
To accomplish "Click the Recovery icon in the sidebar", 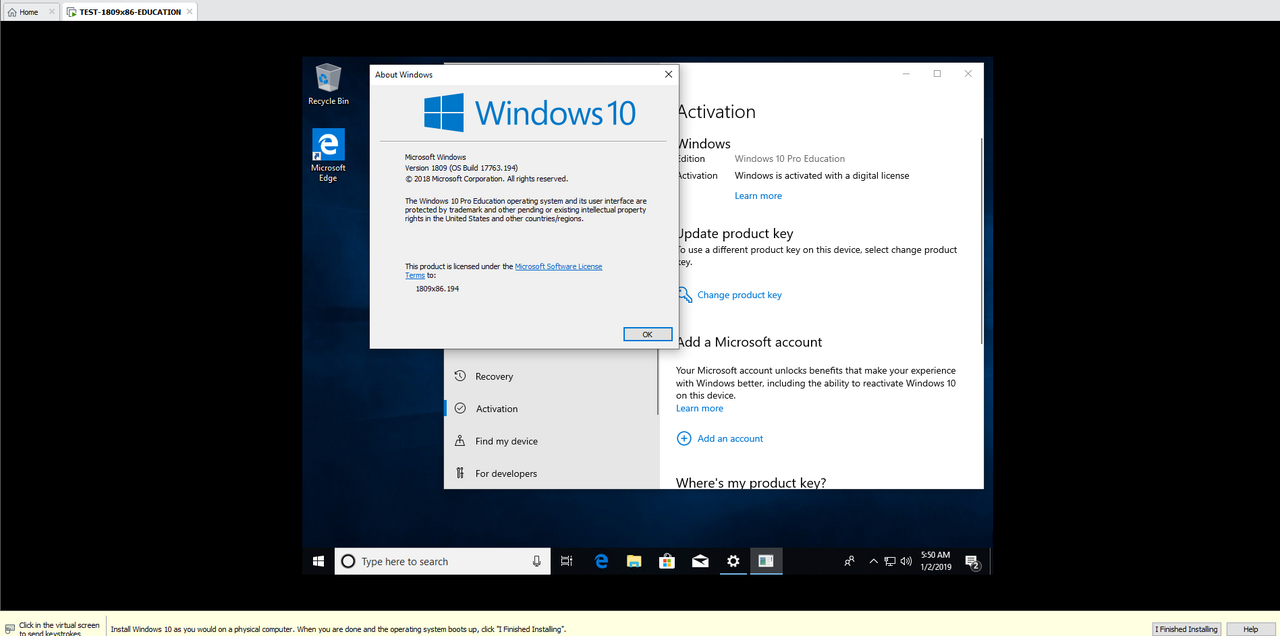I will [460, 376].
